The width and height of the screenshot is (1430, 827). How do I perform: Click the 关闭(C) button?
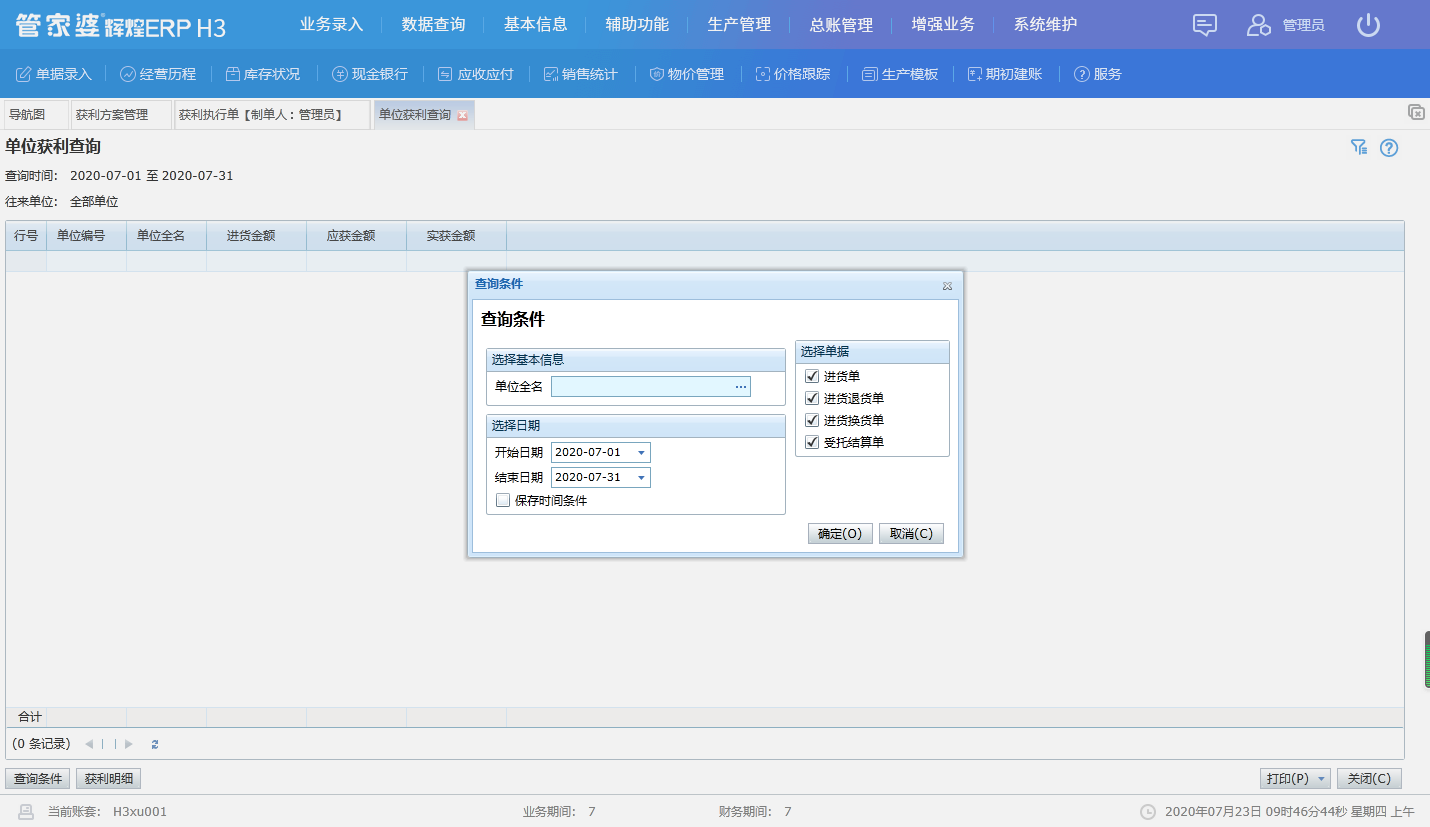(1369, 779)
